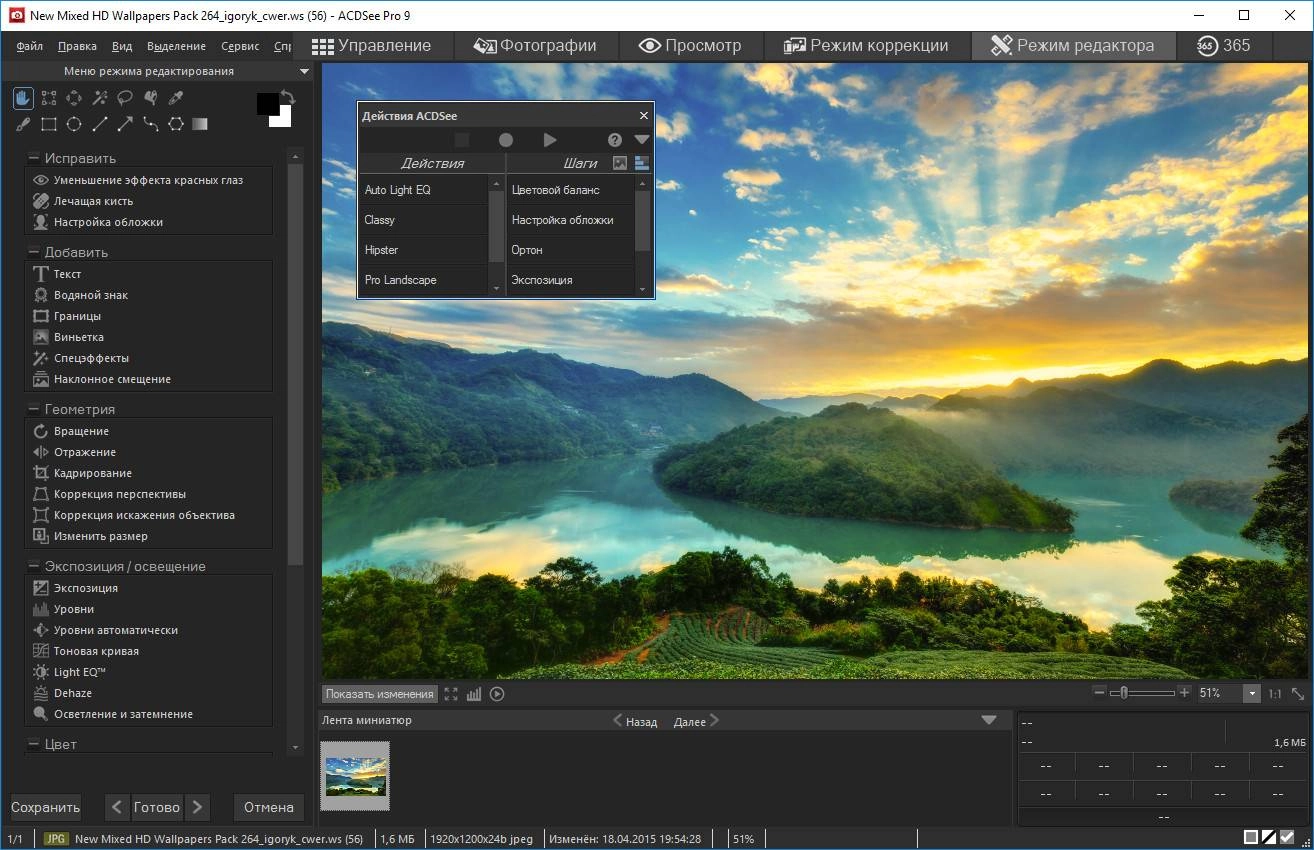
Task: Click zoom in plus button
Action: coord(1185,692)
